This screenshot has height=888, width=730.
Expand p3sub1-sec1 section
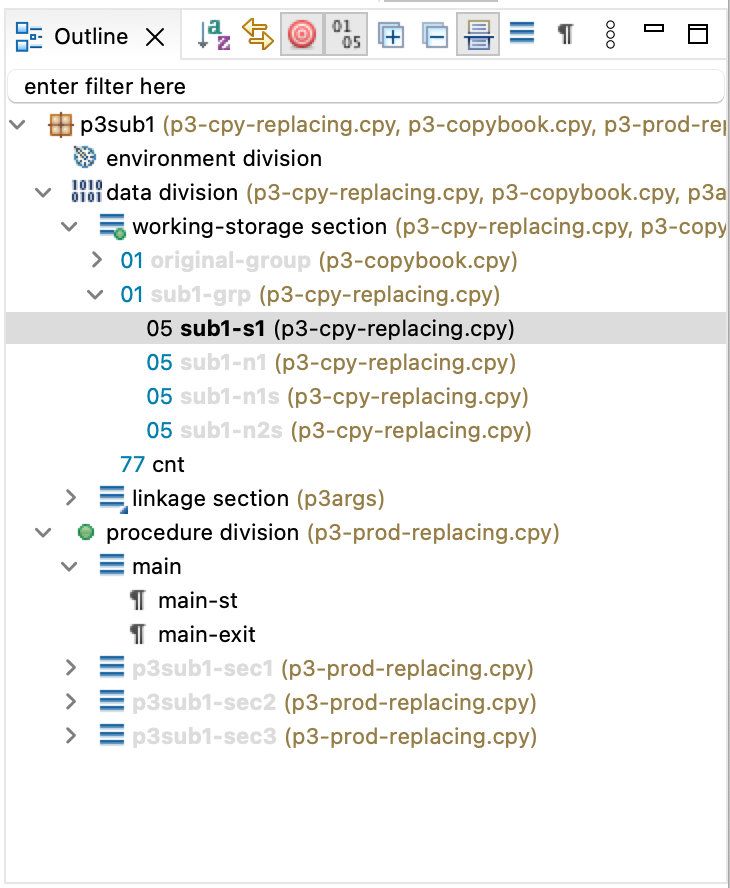click(69, 667)
